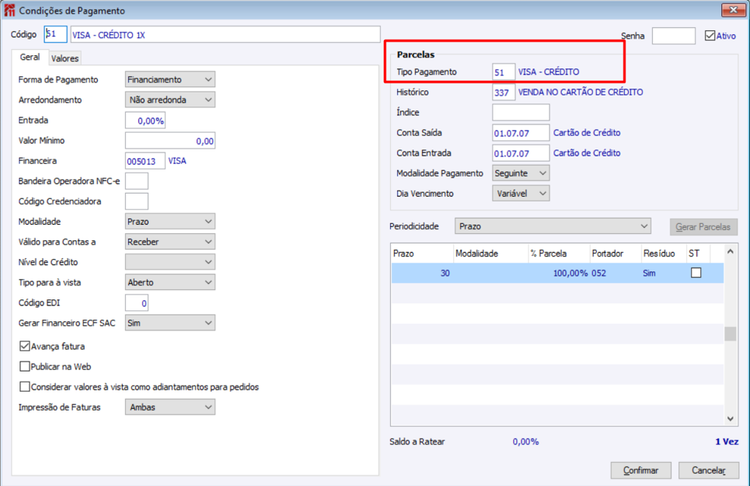Click the Confirmar button
This screenshot has width=750, height=486.
tap(640, 470)
